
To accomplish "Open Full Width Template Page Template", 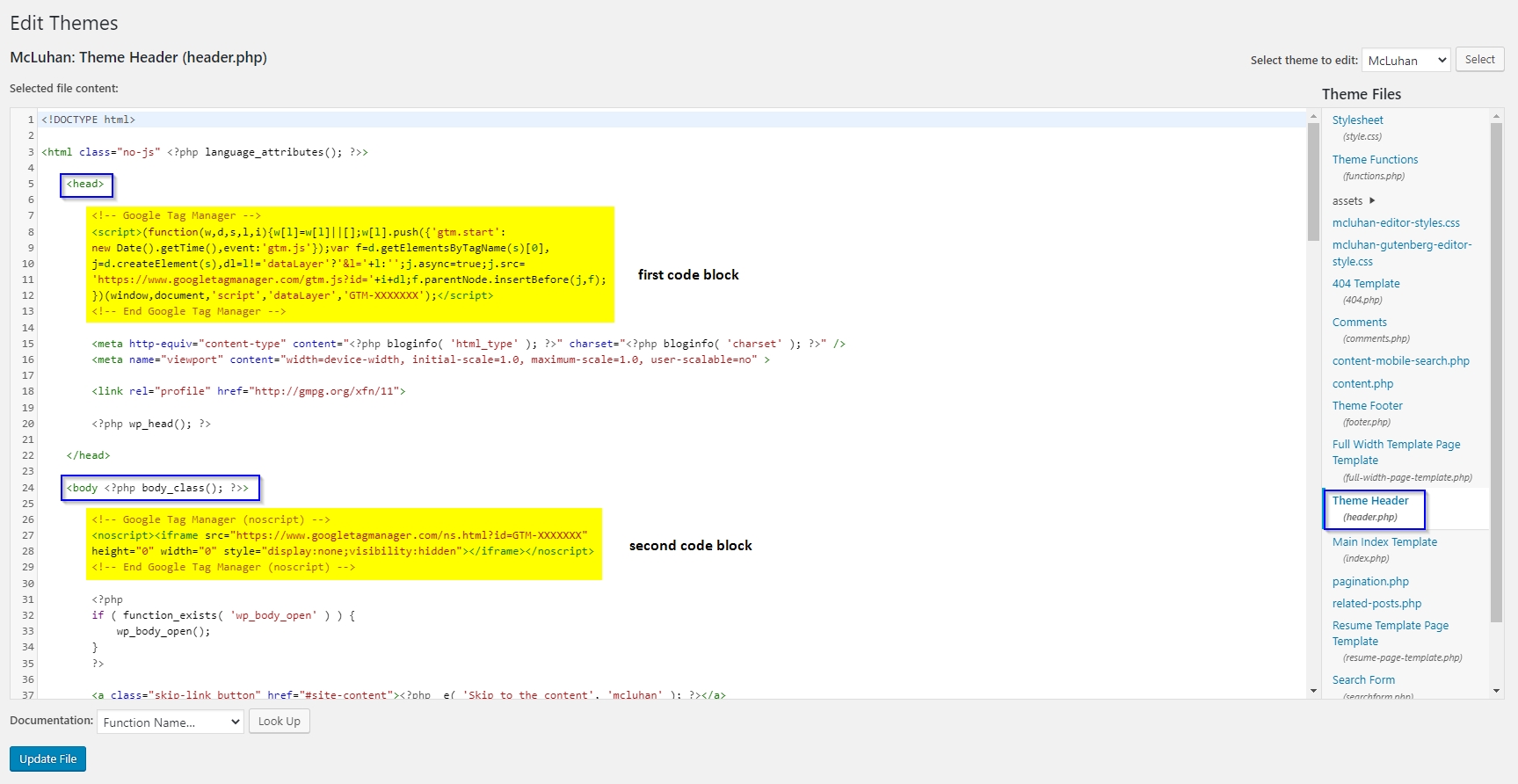I will coord(1396,453).
